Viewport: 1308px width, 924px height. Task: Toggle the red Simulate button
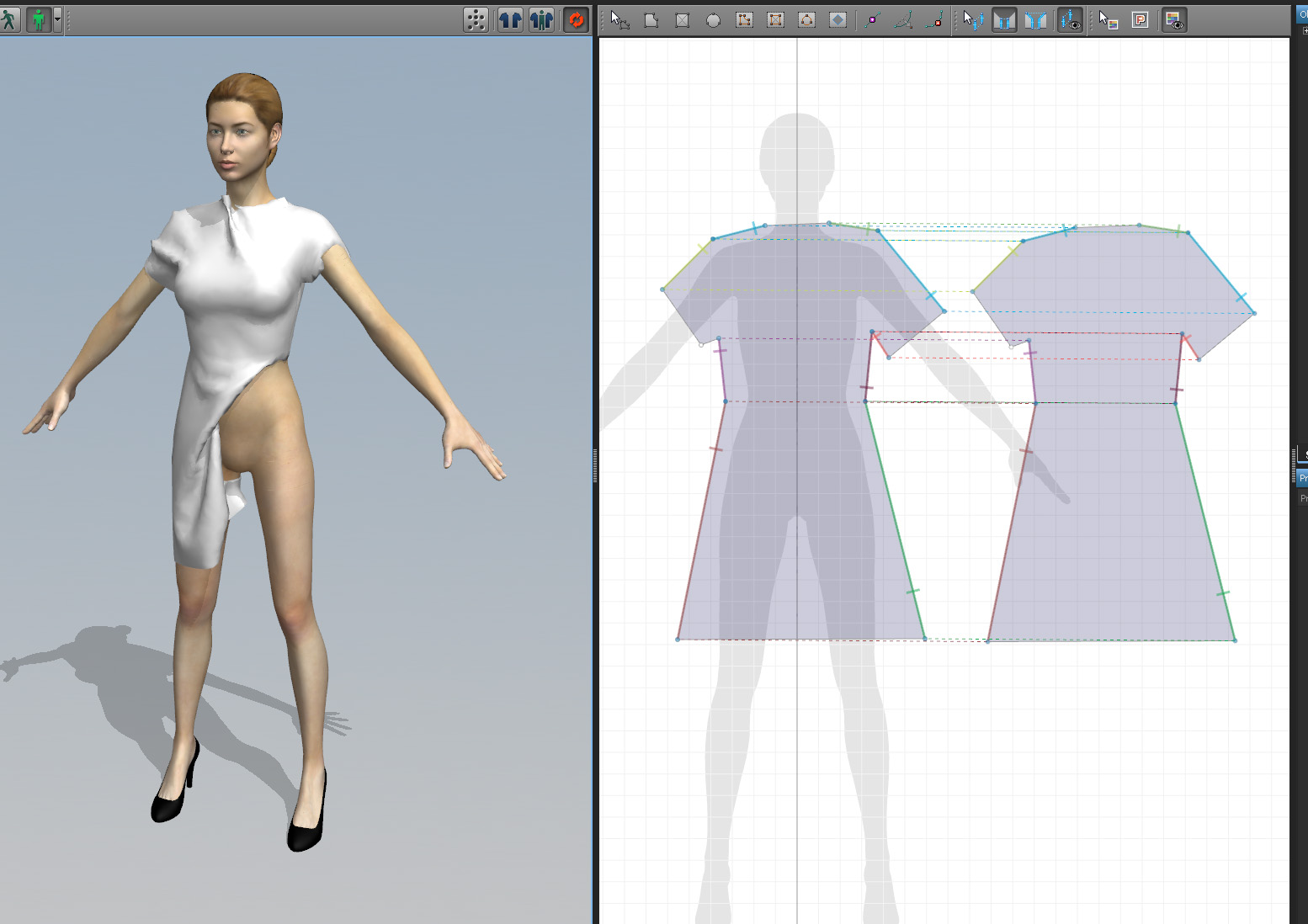point(576,20)
